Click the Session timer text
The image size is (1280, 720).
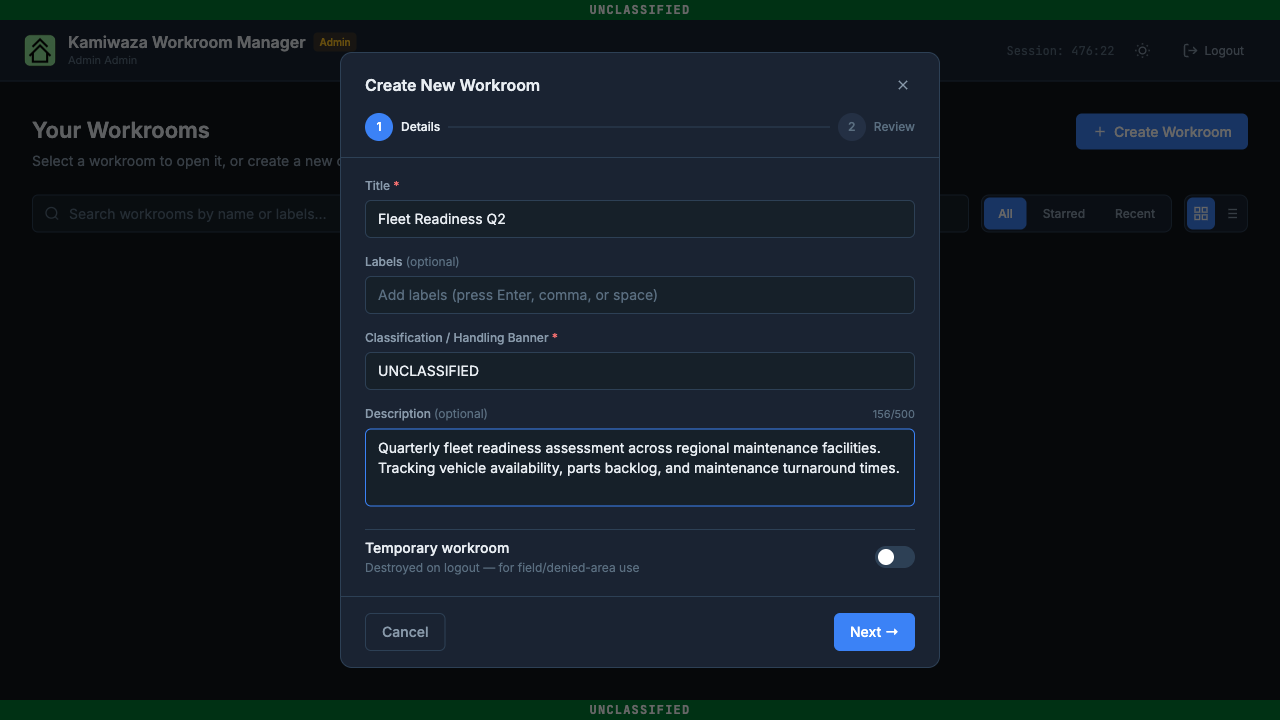pos(1060,51)
